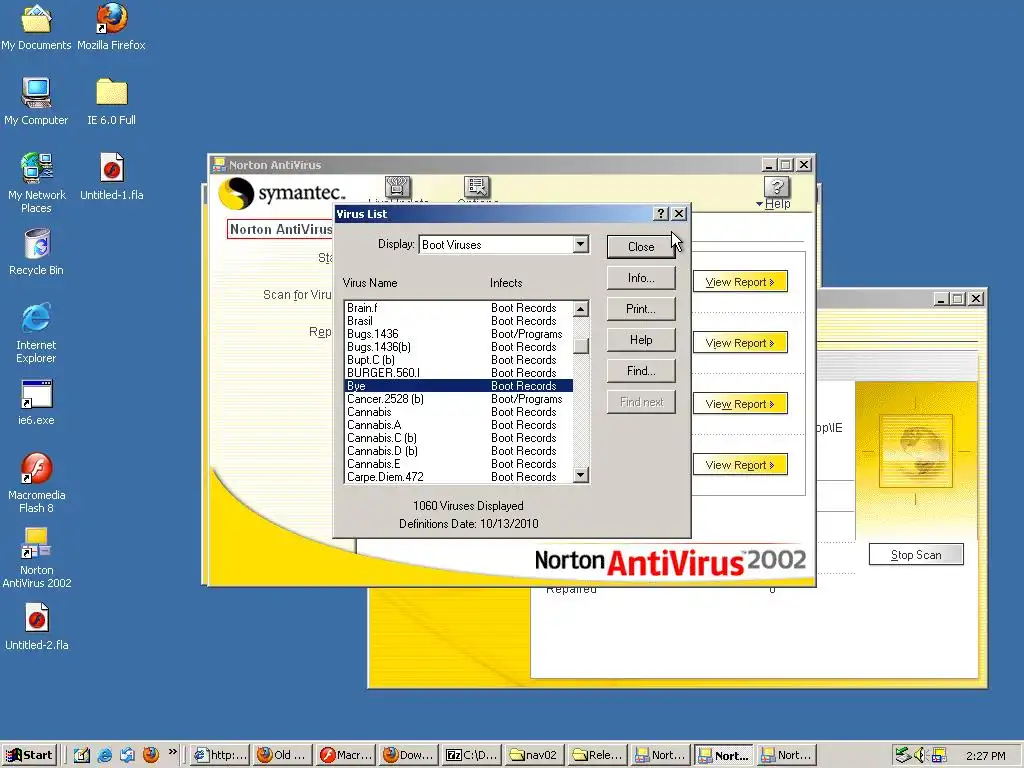Click the Close button in Virus List
Screen dimensions: 1024x768
(x=641, y=247)
